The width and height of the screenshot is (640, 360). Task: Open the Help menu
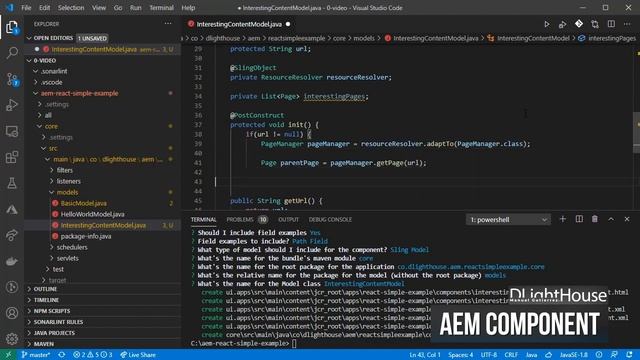click(188, 8)
